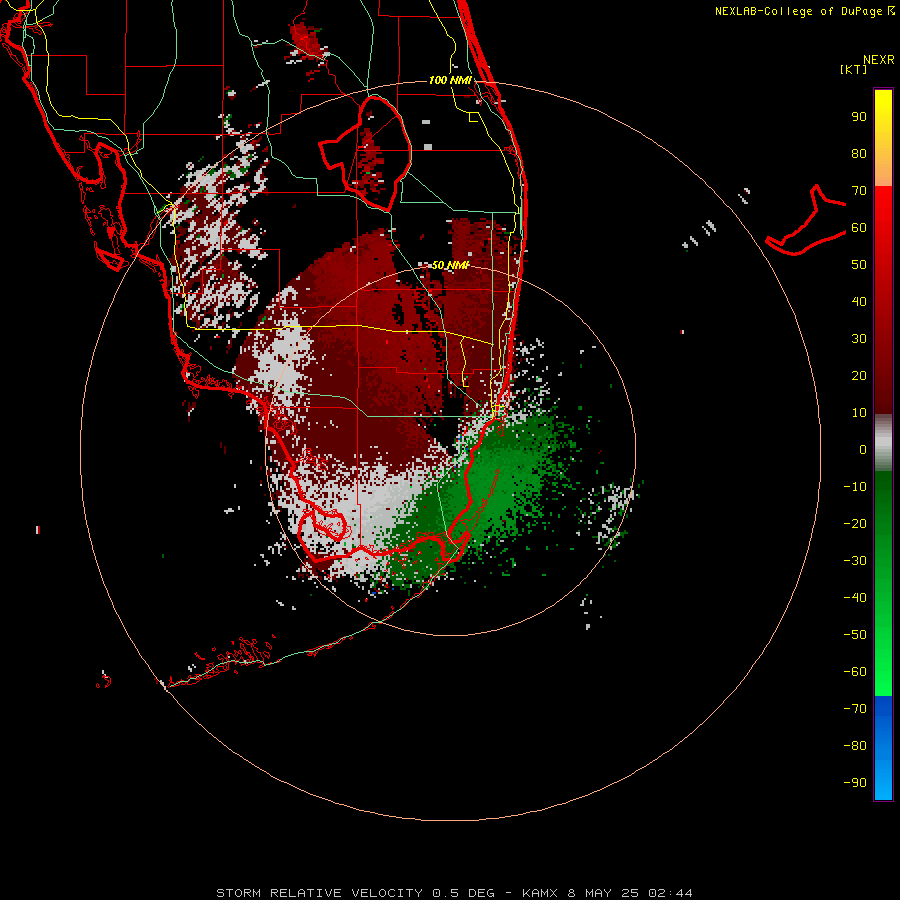Click the 50 NMI range ring label
The height and width of the screenshot is (900, 900).
coord(450,265)
